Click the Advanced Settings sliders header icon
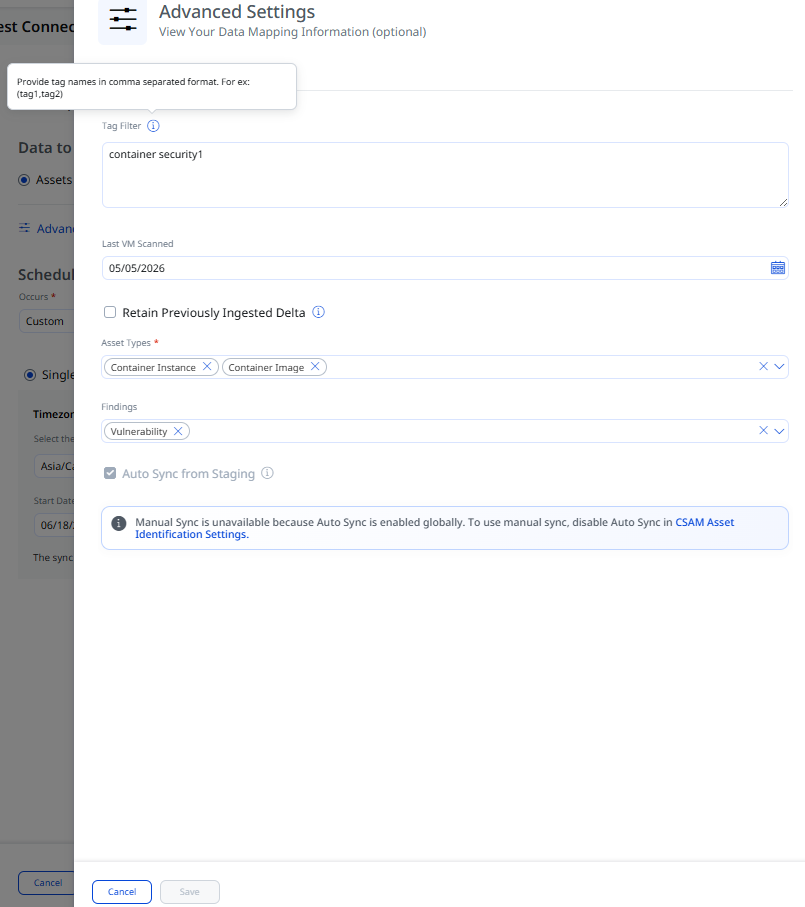 123,20
